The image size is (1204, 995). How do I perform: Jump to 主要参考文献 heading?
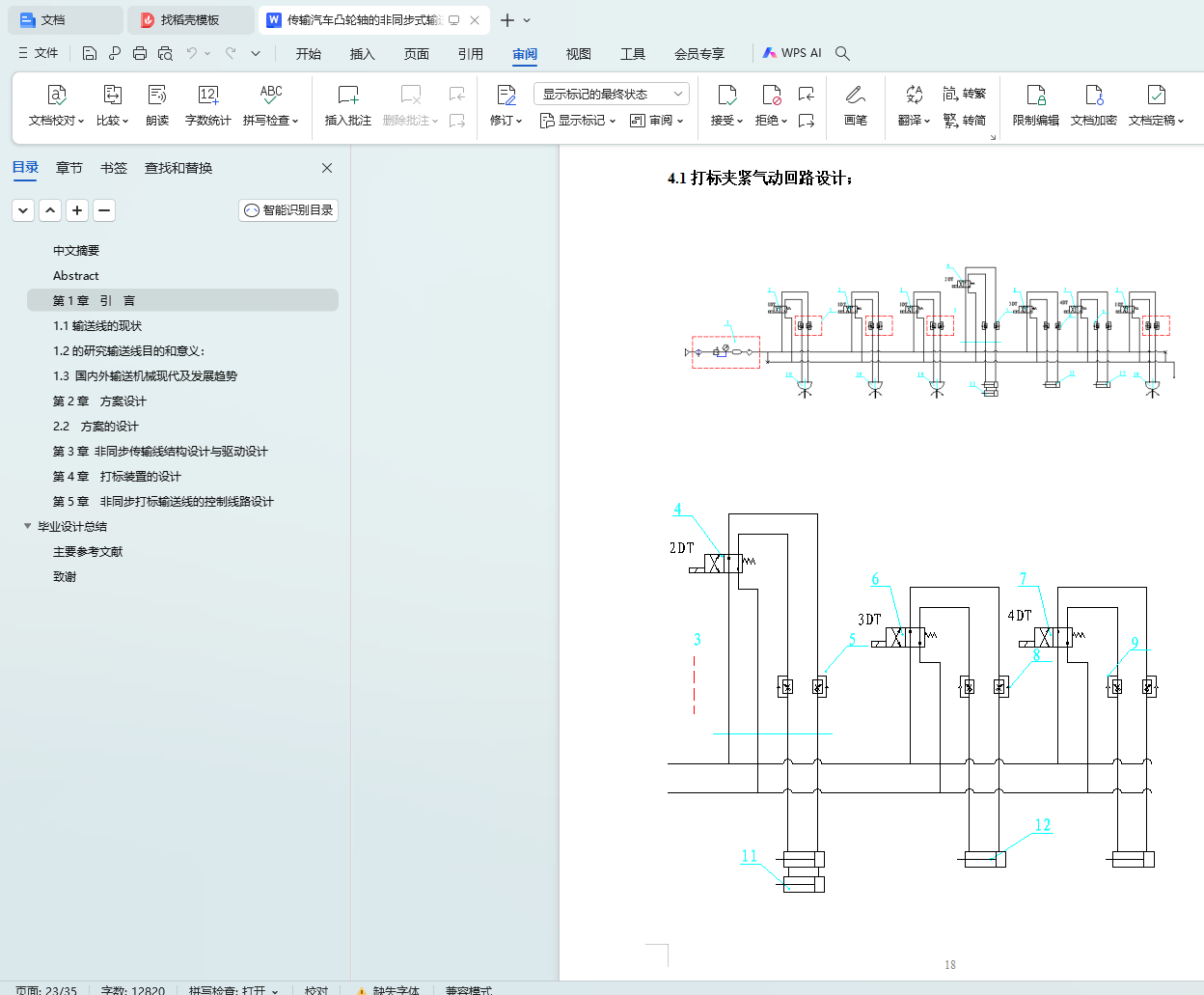tap(88, 551)
